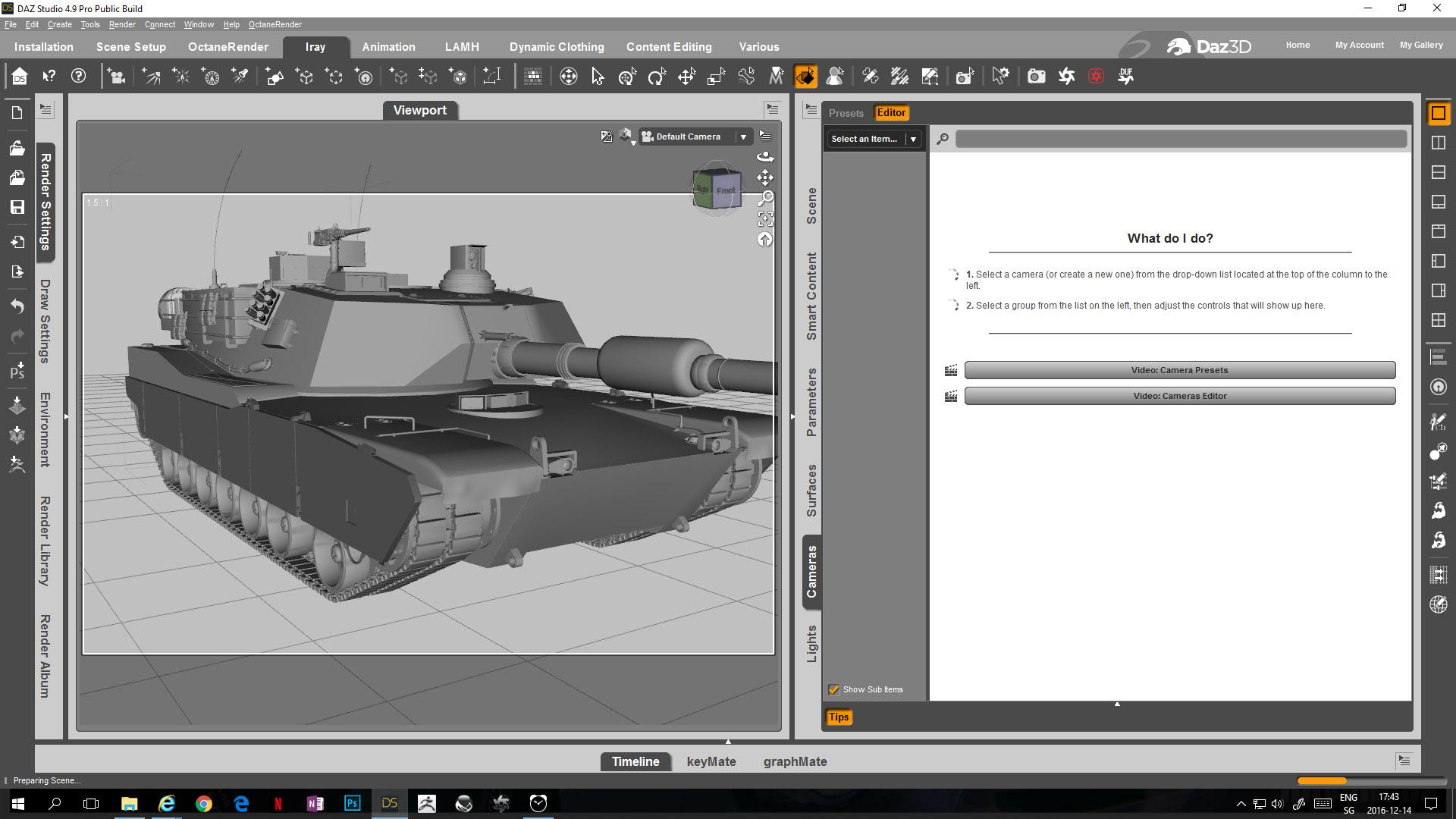Viewport: 1456px width, 819px height.
Task: Open the Render menu
Action: [x=122, y=24]
